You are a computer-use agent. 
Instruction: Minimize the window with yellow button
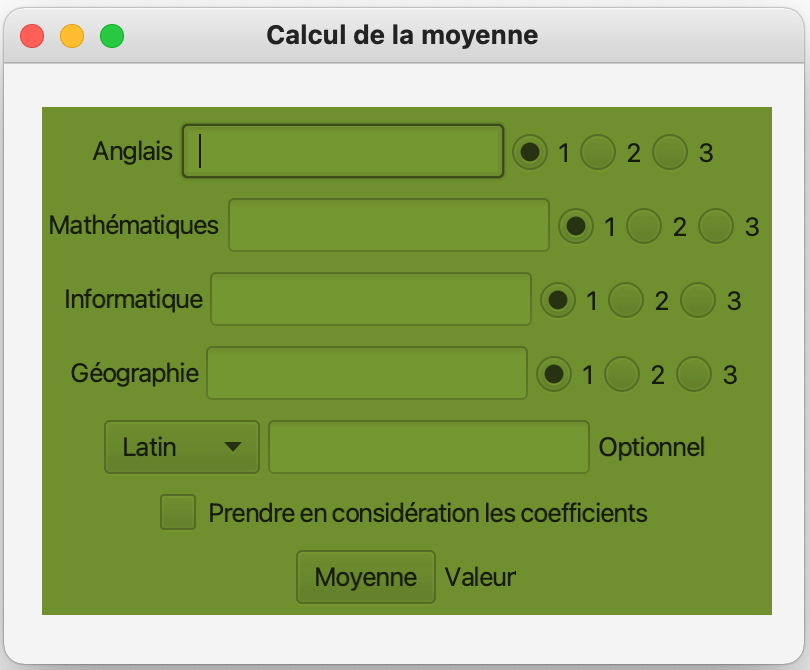72,36
